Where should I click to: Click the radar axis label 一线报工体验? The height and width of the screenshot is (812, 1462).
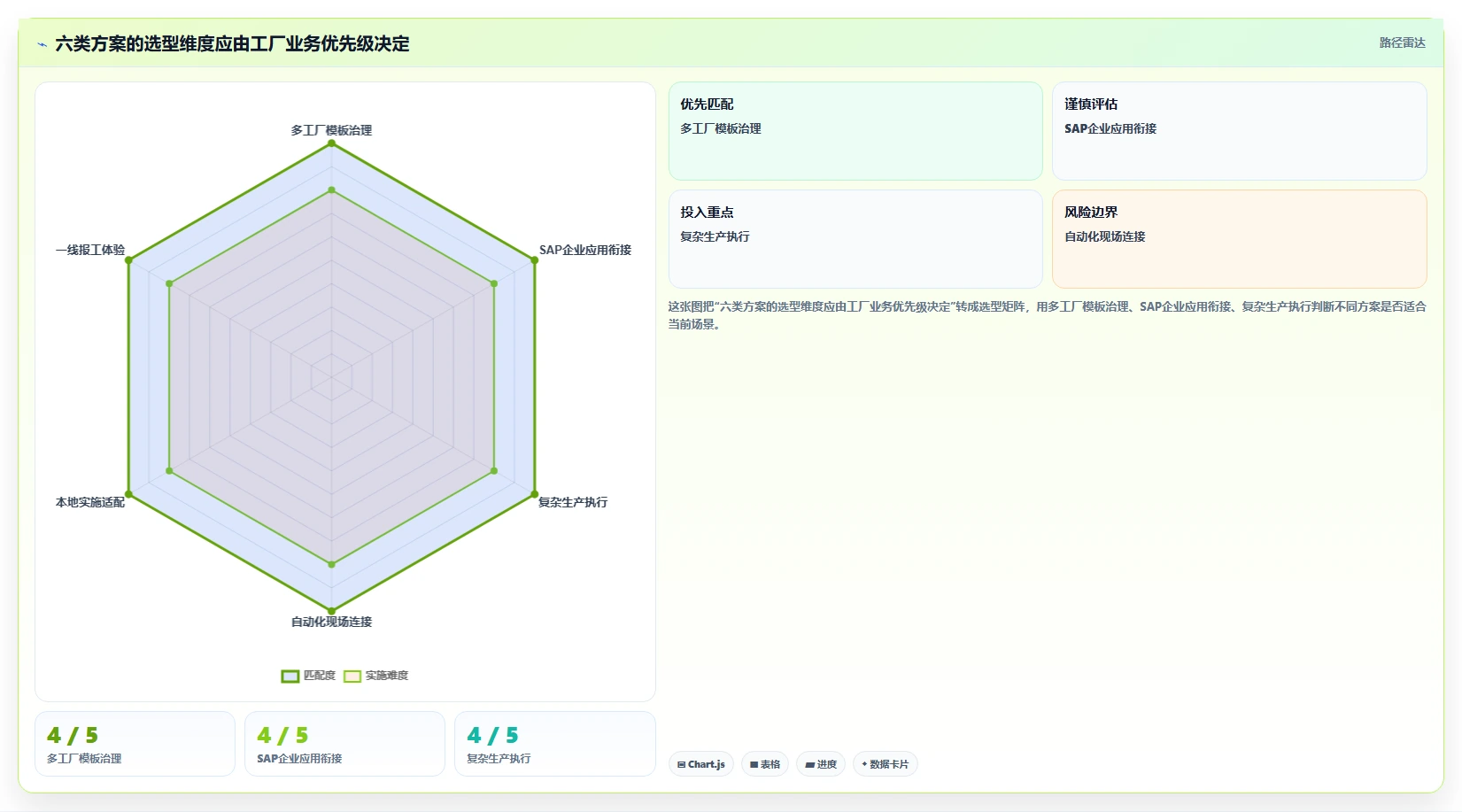[90, 250]
